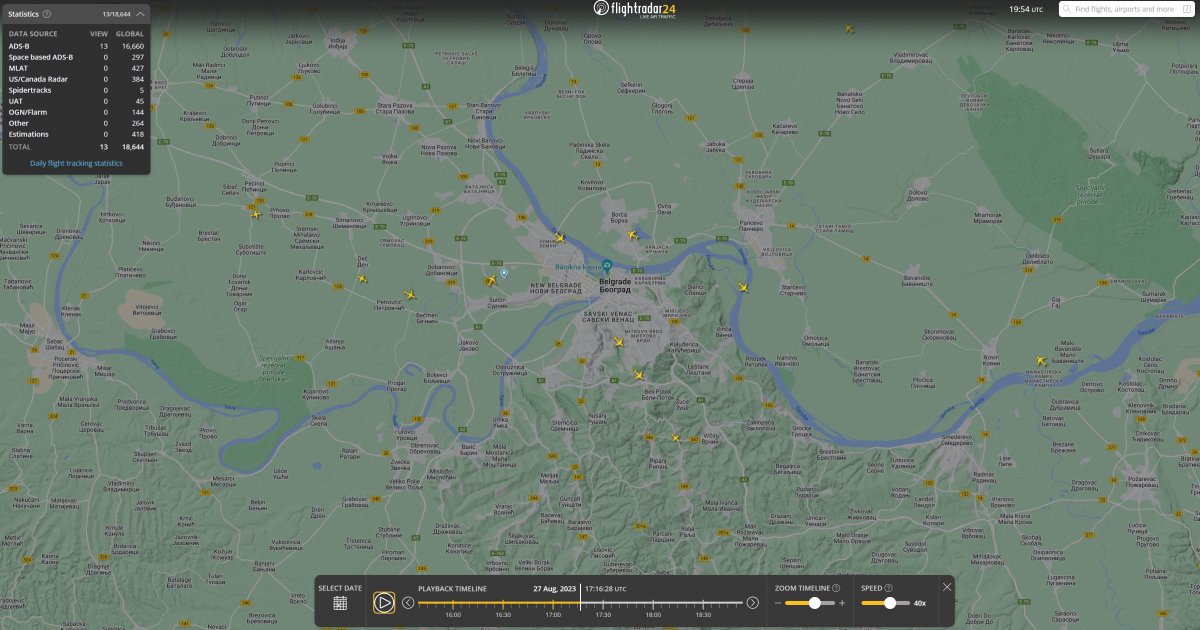This screenshot has width=1200, height=630.
Task: Step playback timeline backward with left arrow
Action: 408,603
